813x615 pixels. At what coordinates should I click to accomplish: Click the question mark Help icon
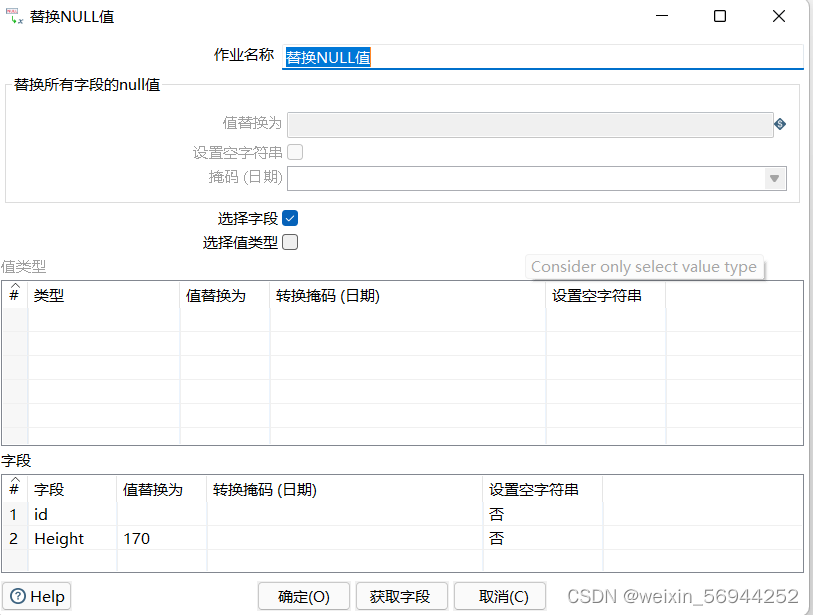point(16,596)
